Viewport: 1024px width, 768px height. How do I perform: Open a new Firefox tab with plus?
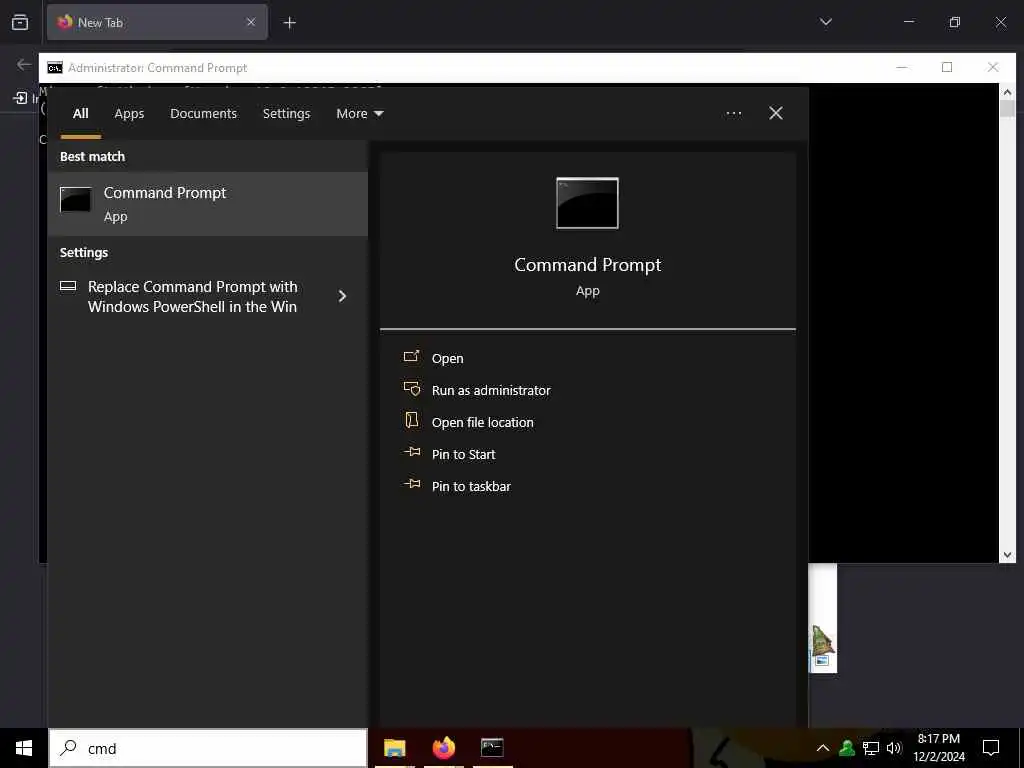click(289, 23)
